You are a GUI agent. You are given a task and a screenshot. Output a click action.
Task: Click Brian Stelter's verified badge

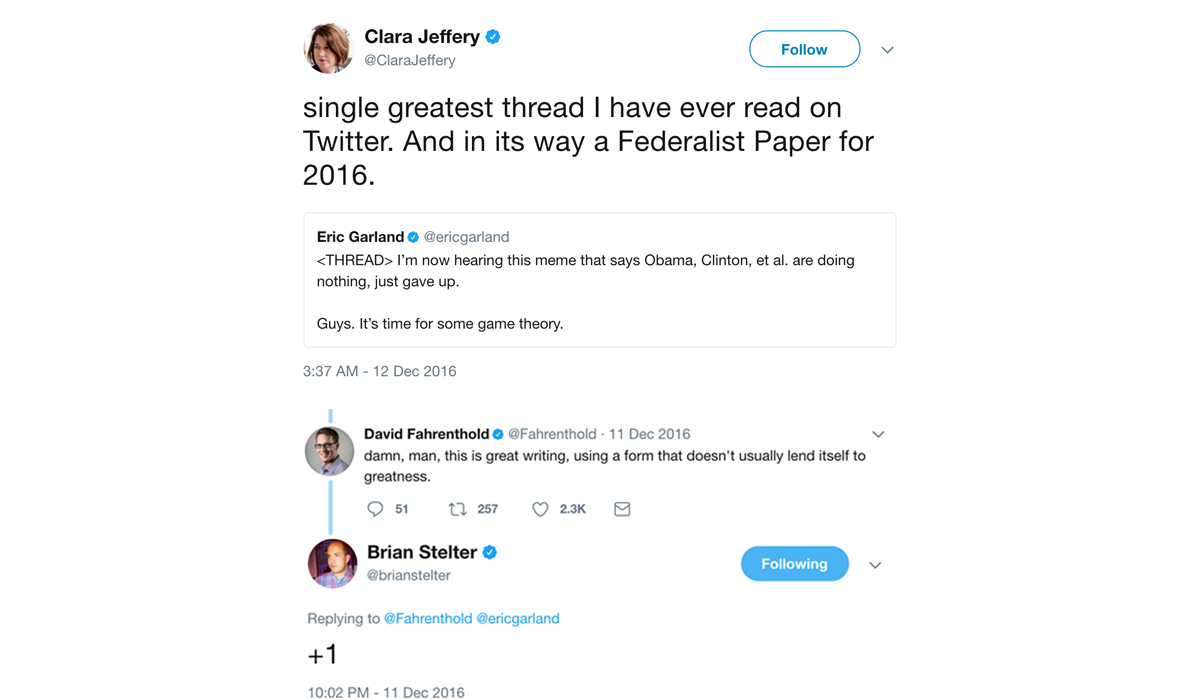pyautogui.click(x=490, y=552)
